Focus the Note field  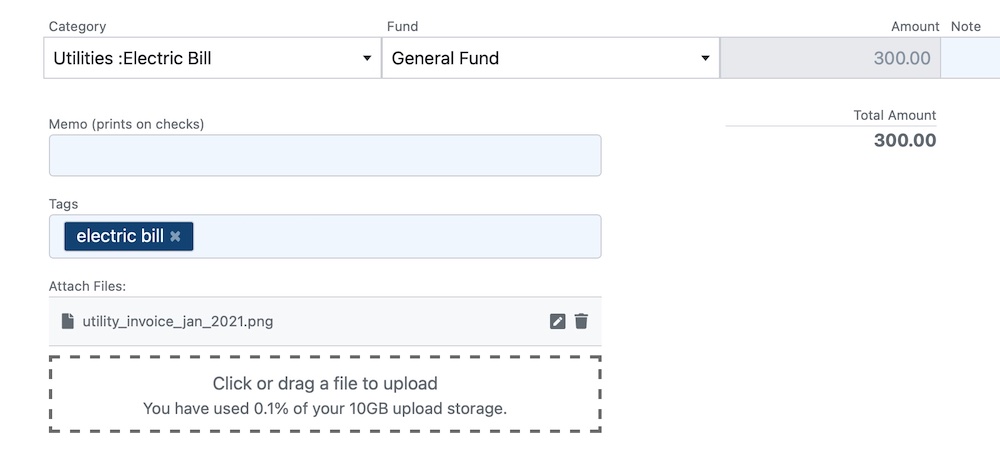[971, 58]
